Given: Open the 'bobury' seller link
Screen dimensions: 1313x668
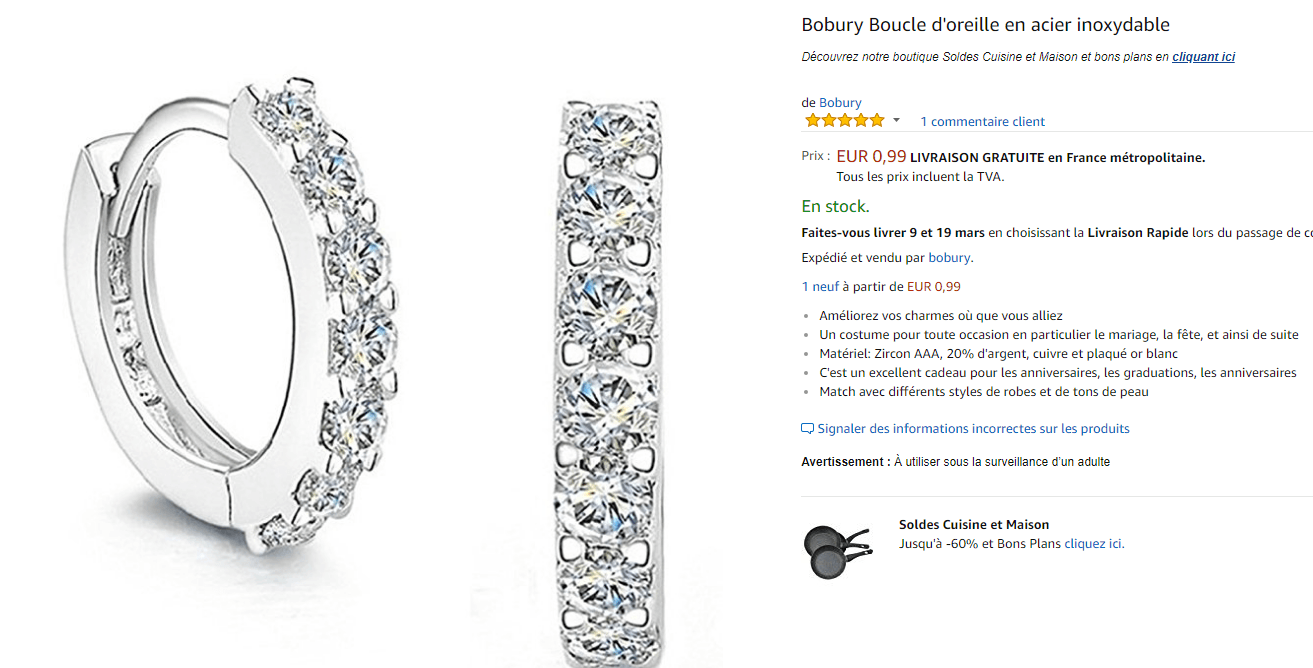Looking at the screenshot, I should coord(948,257).
